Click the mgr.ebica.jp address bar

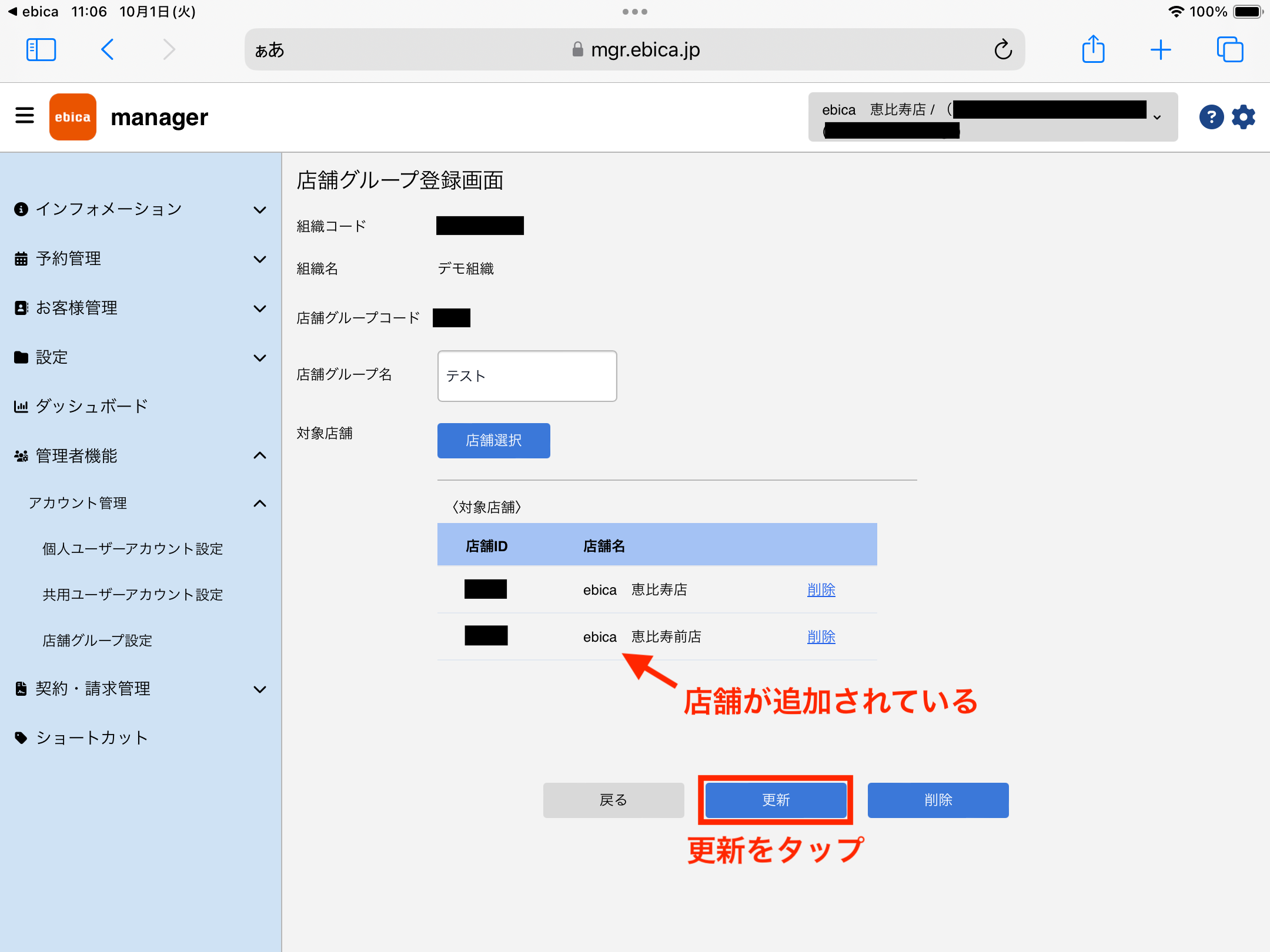click(635, 50)
